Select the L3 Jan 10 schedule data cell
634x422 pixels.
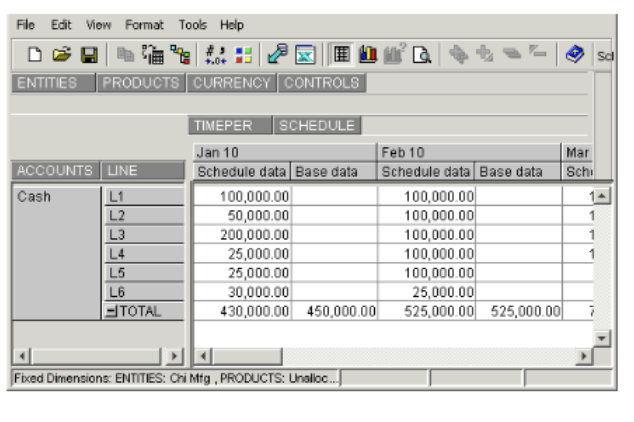point(242,234)
